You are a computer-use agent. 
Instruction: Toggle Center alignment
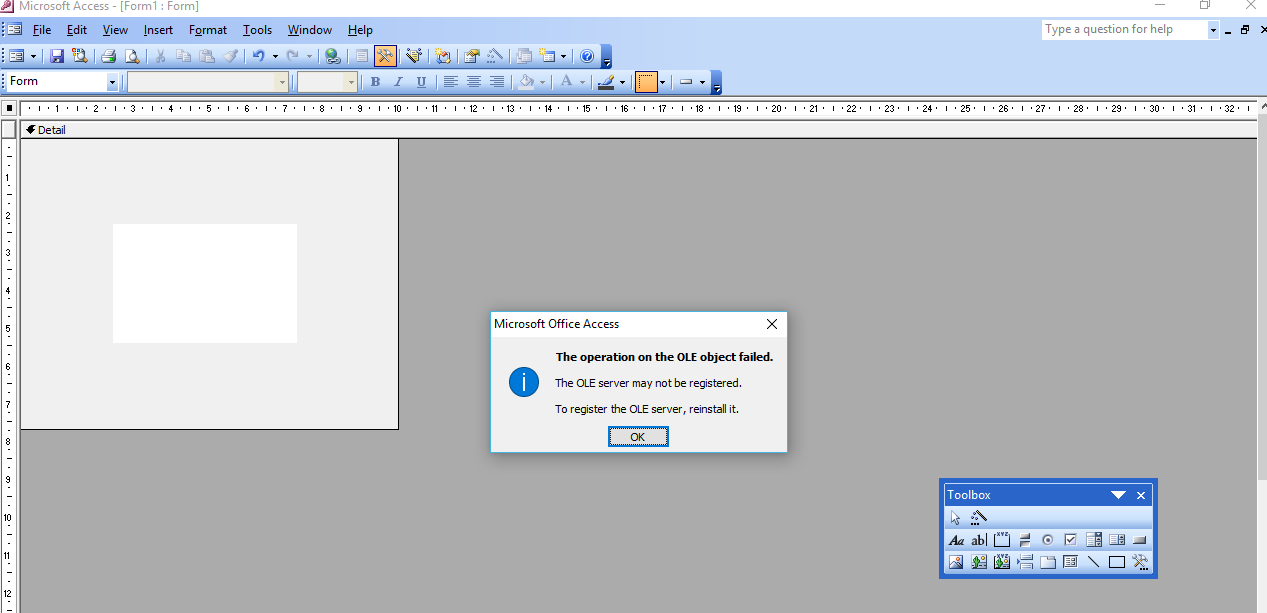474,82
